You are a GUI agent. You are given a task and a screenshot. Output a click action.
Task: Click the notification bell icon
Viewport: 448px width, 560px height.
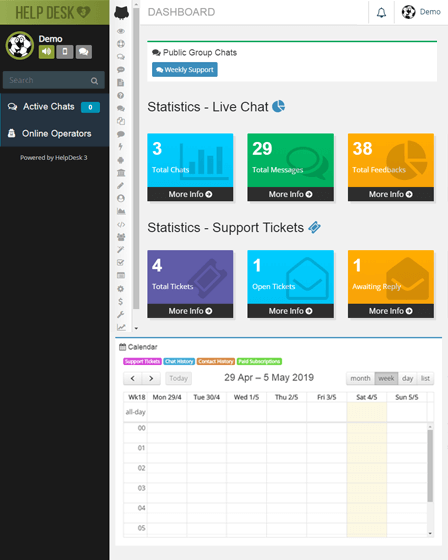pos(382,12)
